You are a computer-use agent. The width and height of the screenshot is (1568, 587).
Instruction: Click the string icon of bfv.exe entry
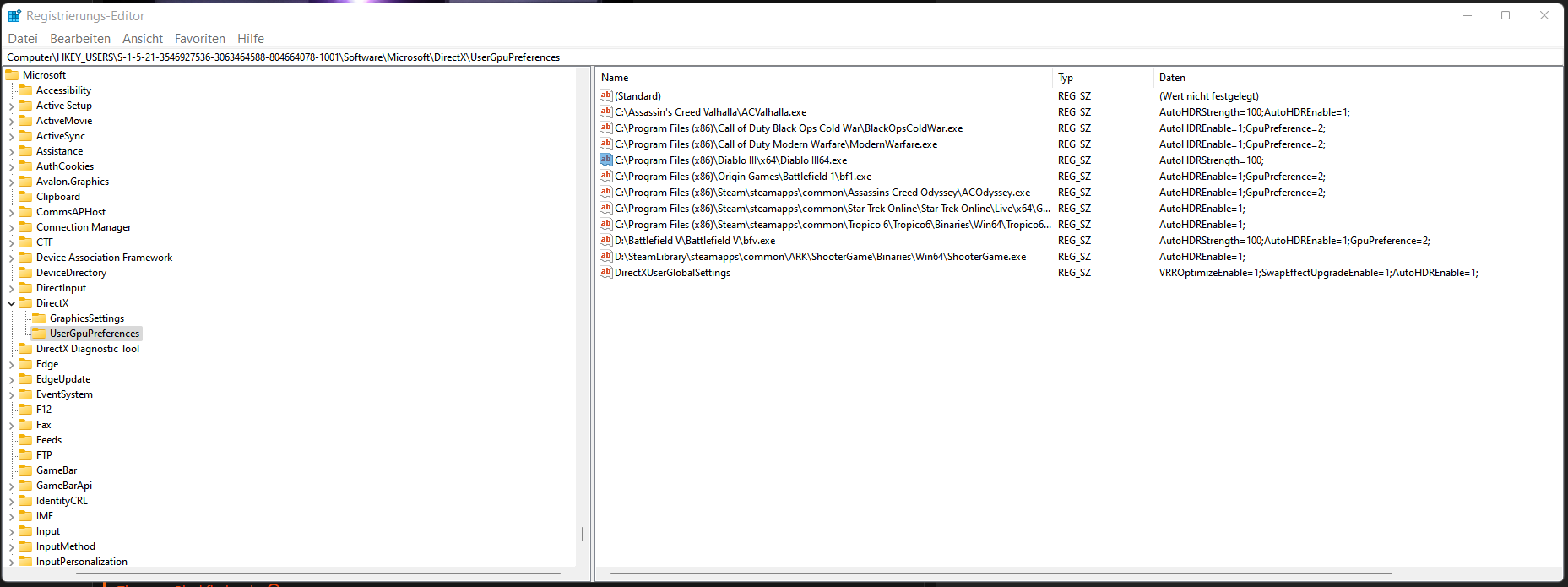(605, 240)
